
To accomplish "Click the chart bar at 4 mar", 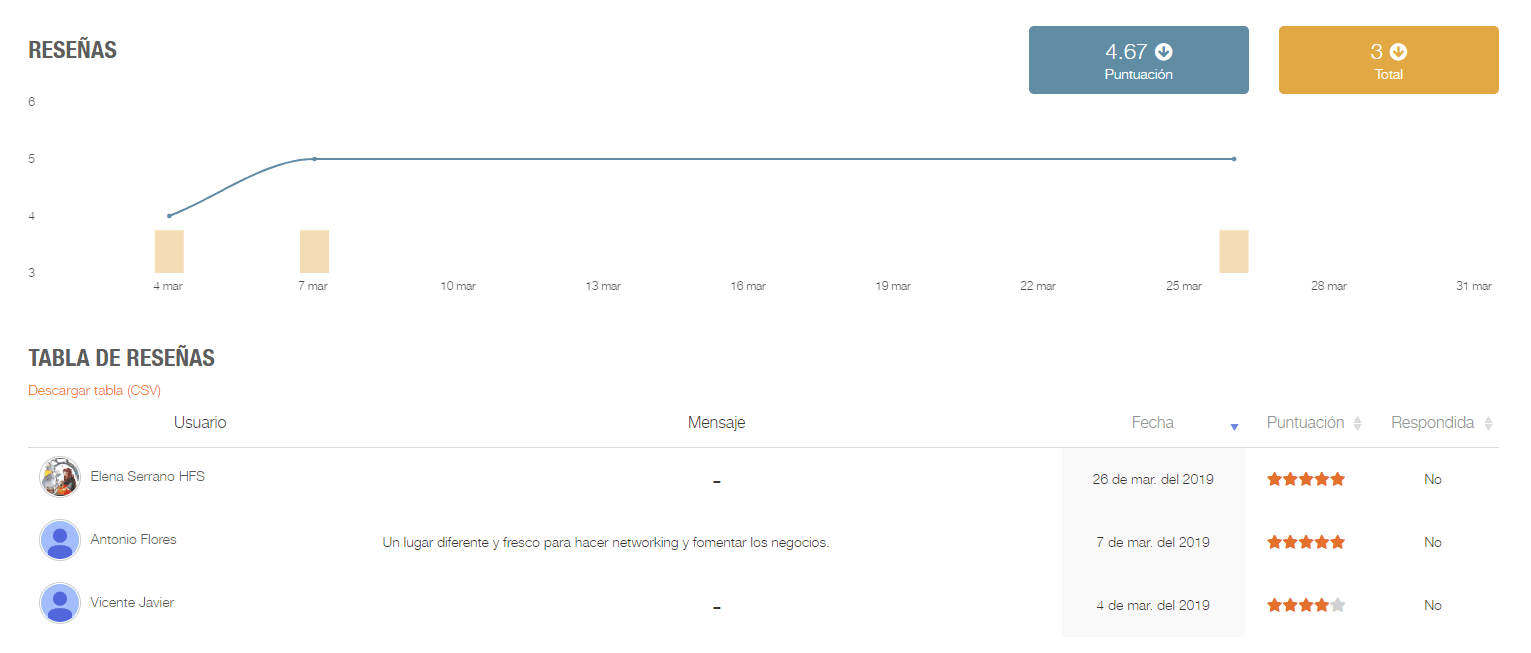I will (169, 251).
